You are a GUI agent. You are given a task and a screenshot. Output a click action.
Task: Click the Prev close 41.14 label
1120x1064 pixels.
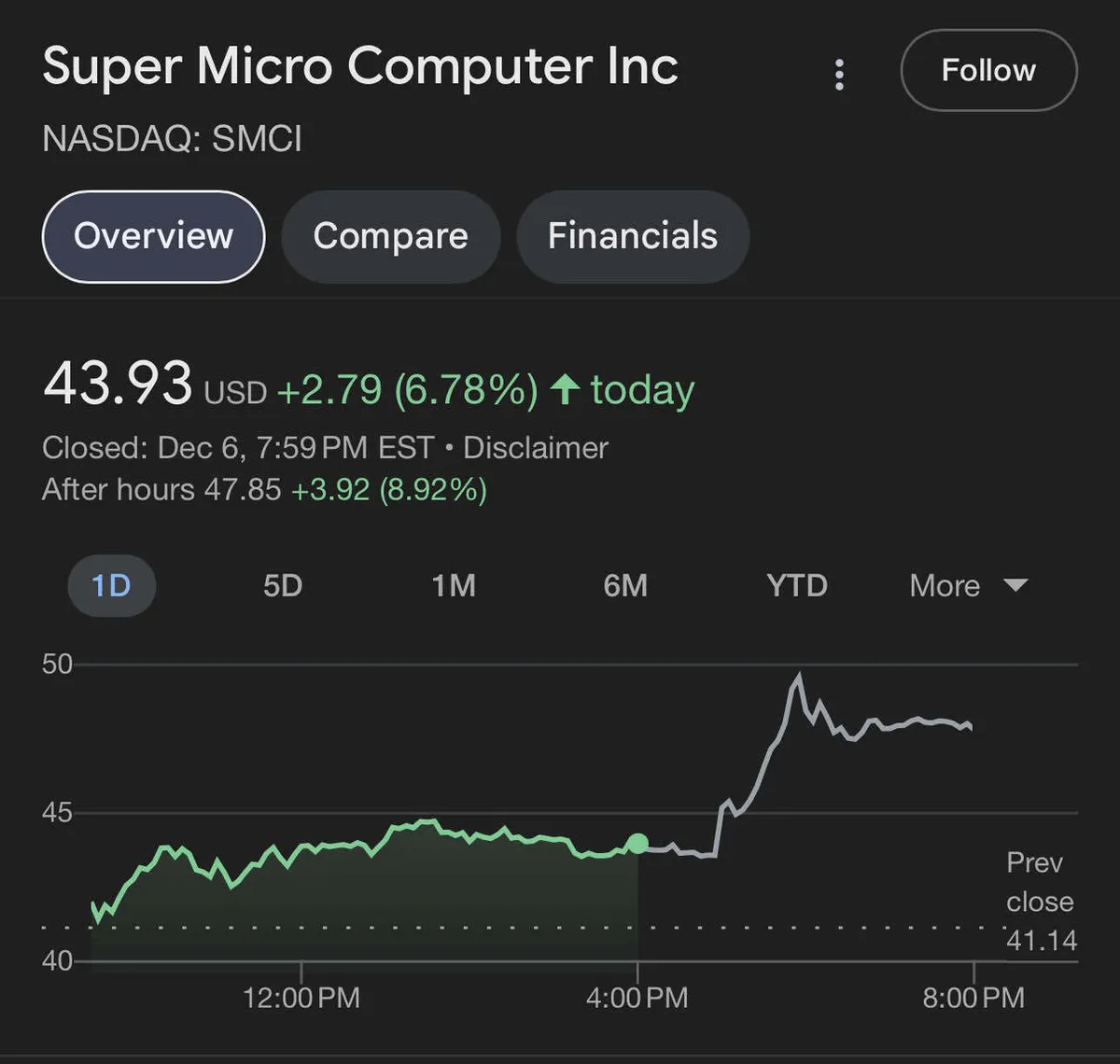1041,902
